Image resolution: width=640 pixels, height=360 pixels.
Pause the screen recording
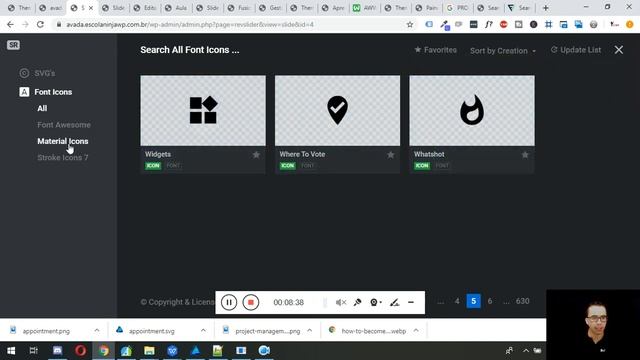coord(229,302)
